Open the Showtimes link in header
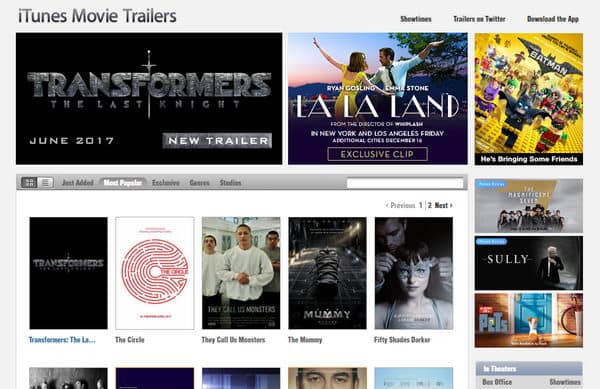Image resolution: width=600 pixels, height=389 pixels. pos(416,19)
